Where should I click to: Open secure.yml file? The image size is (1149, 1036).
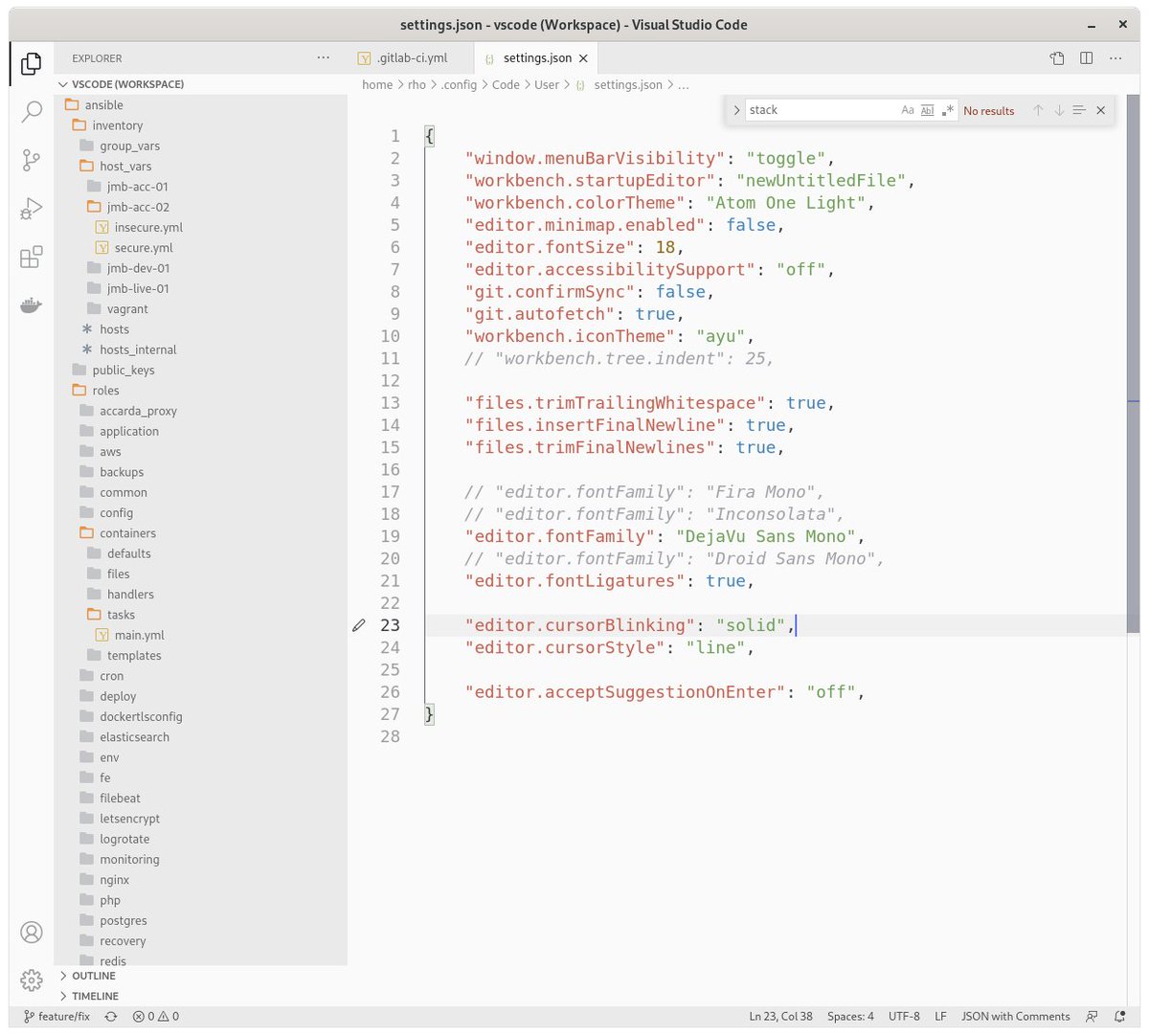click(201, 248)
